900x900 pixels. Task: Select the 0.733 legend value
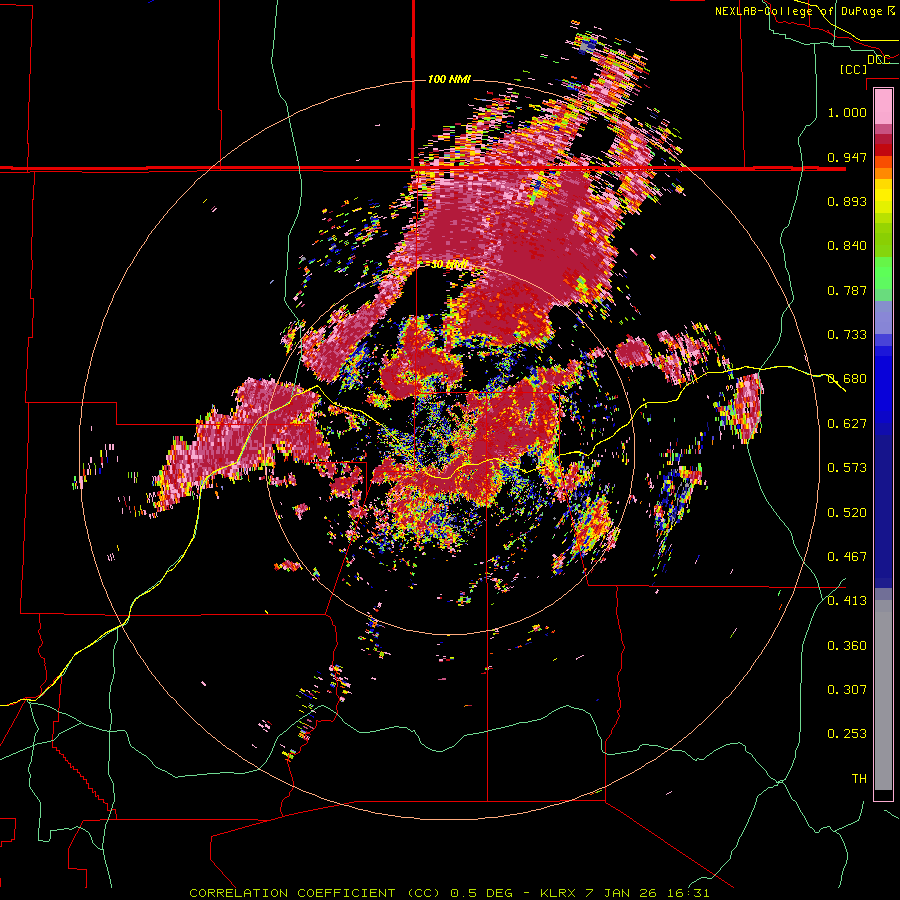847,335
